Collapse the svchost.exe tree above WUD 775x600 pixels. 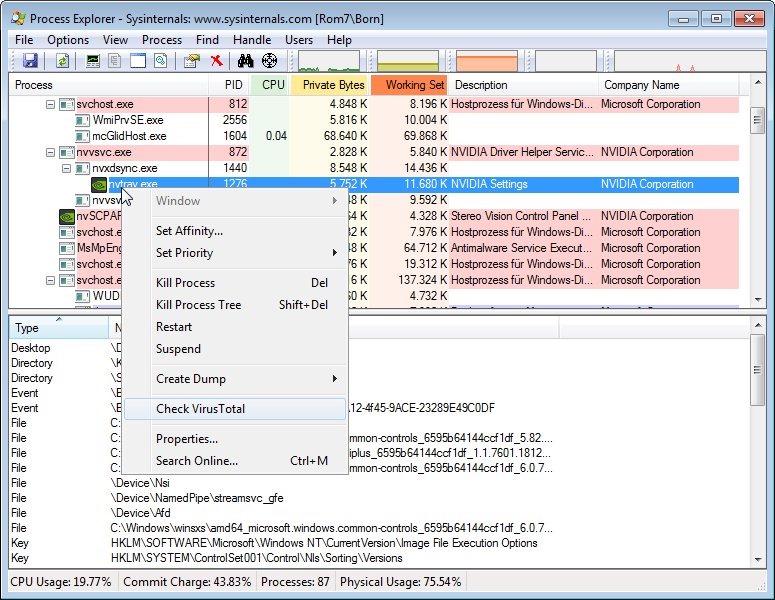tap(50, 280)
